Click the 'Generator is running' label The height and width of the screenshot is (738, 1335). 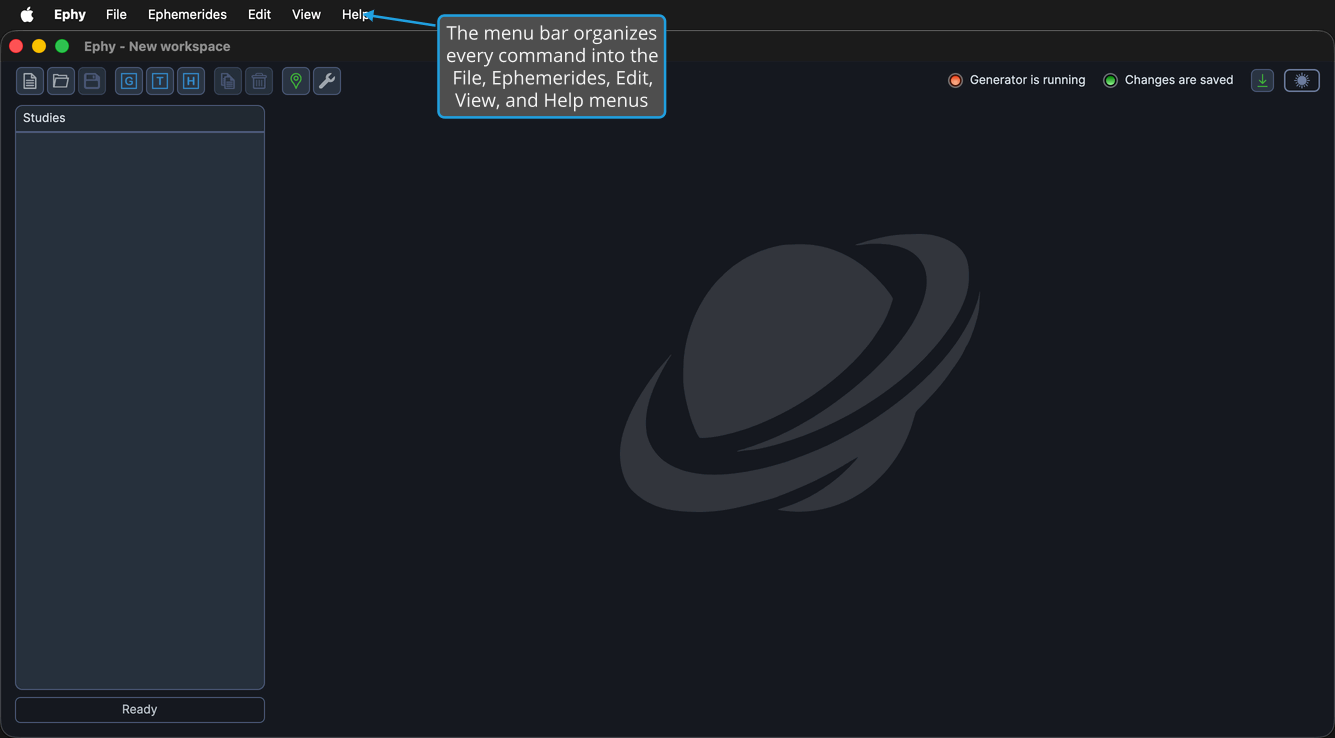[x=1027, y=80]
